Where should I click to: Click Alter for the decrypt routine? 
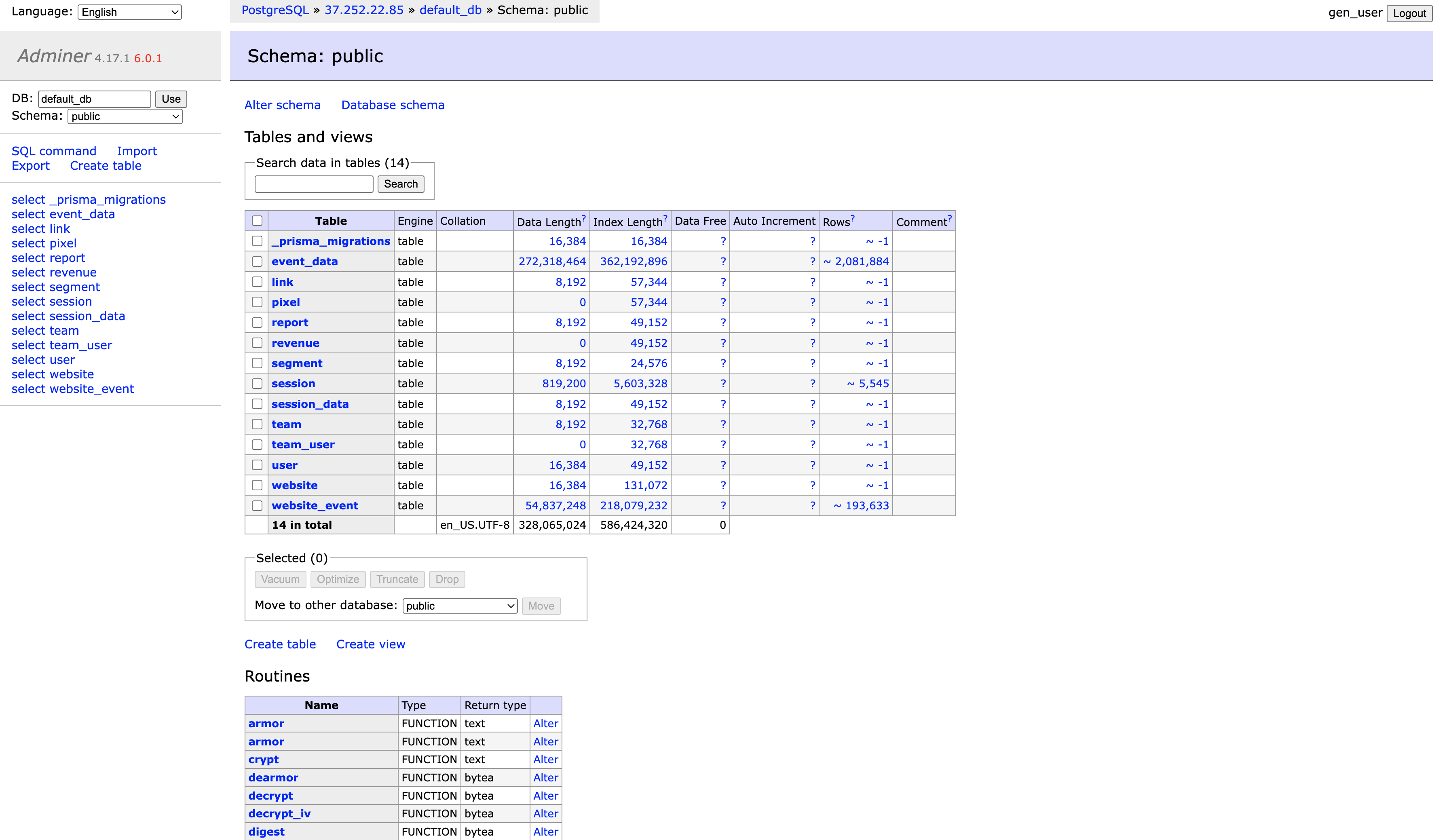[x=546, y=796]
